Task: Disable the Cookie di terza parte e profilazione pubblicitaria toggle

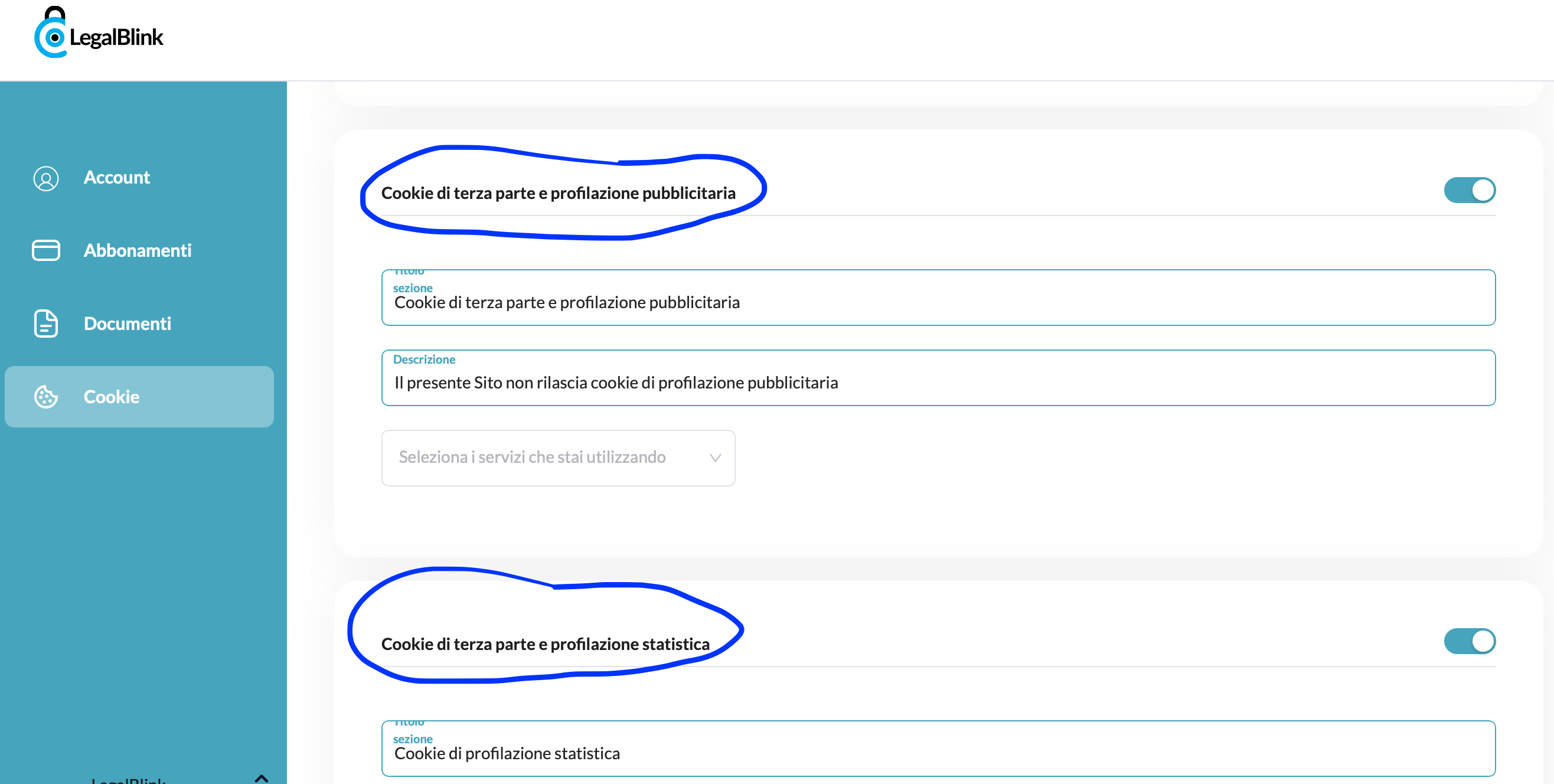Action: (1469, 190)
